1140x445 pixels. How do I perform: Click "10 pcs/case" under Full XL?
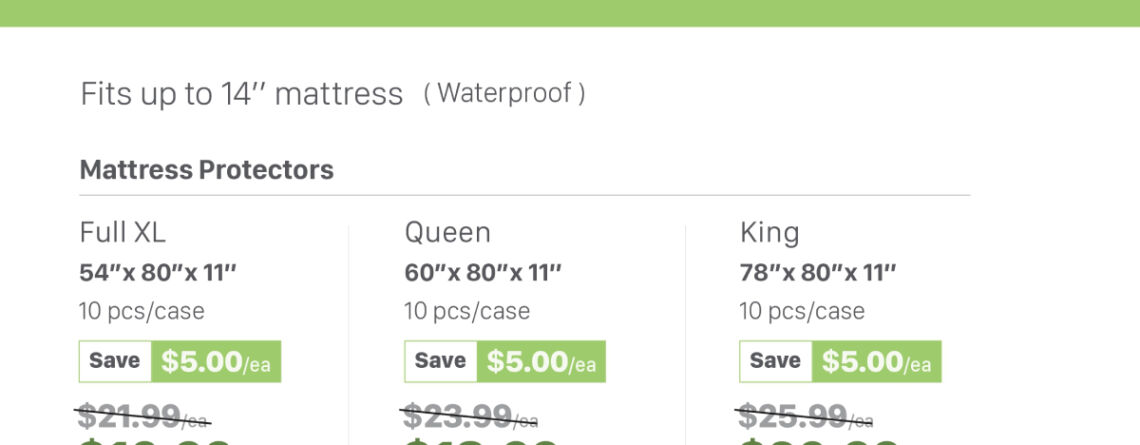tap(142, 311)
